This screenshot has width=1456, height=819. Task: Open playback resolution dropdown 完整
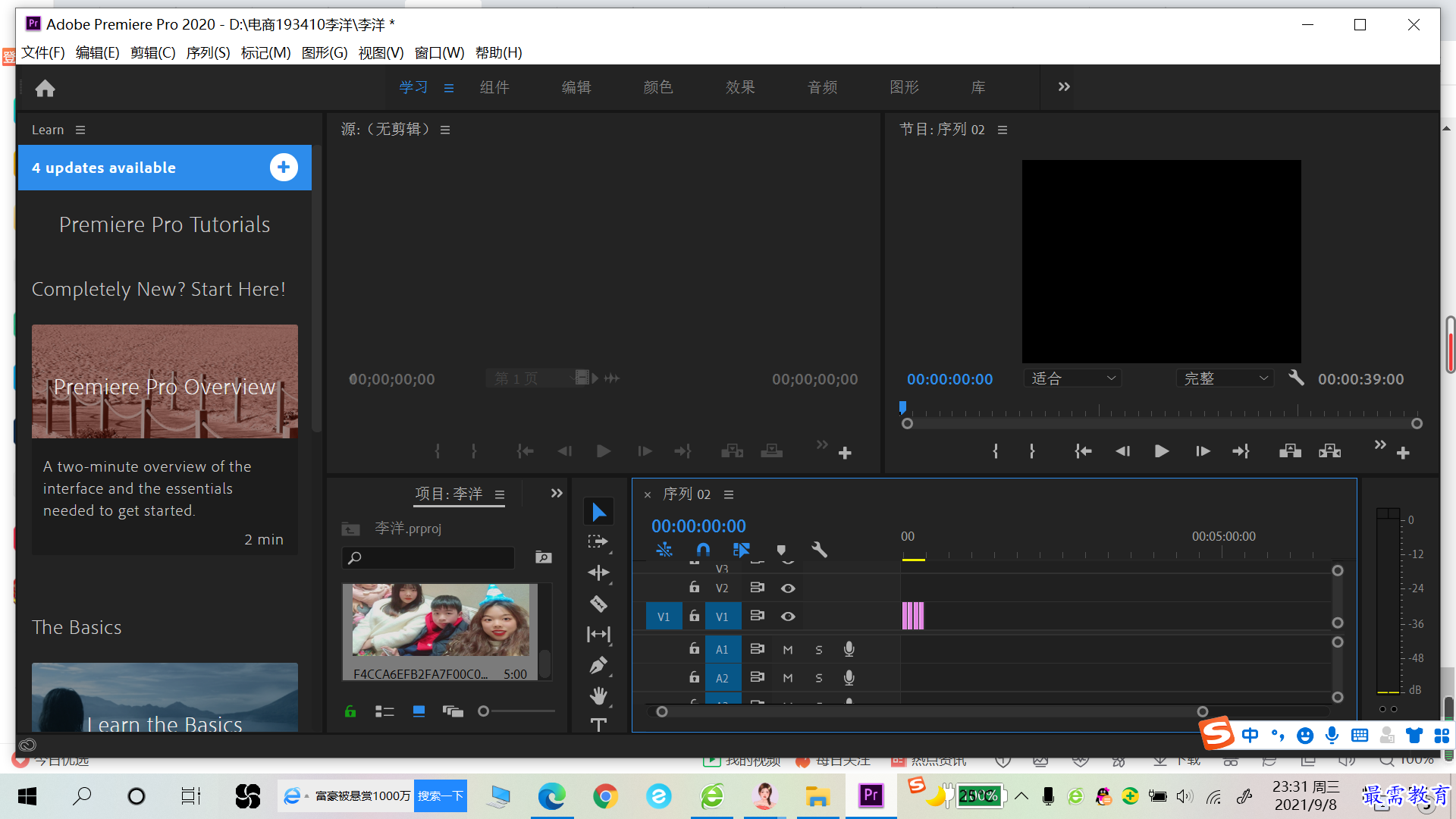1225,378
